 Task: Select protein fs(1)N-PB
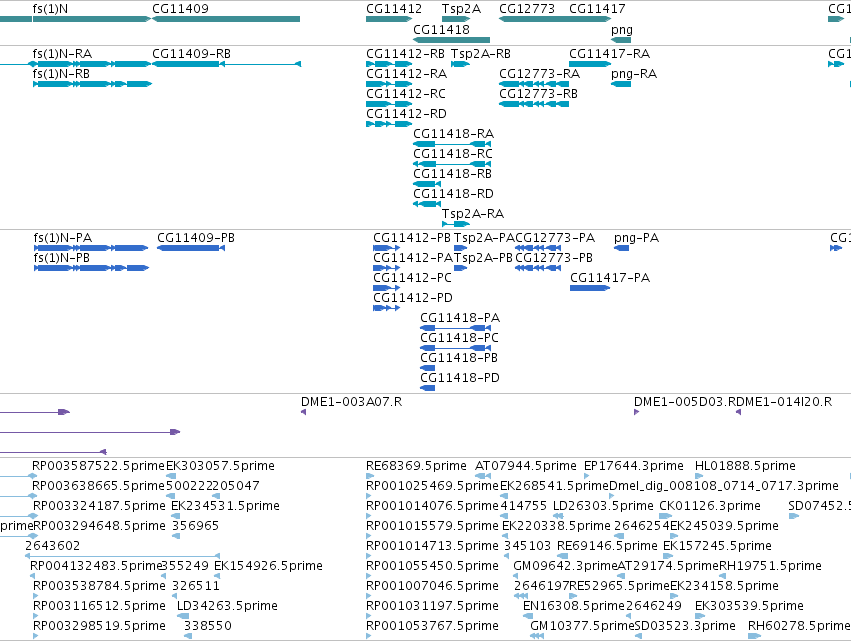pos(62,258)
